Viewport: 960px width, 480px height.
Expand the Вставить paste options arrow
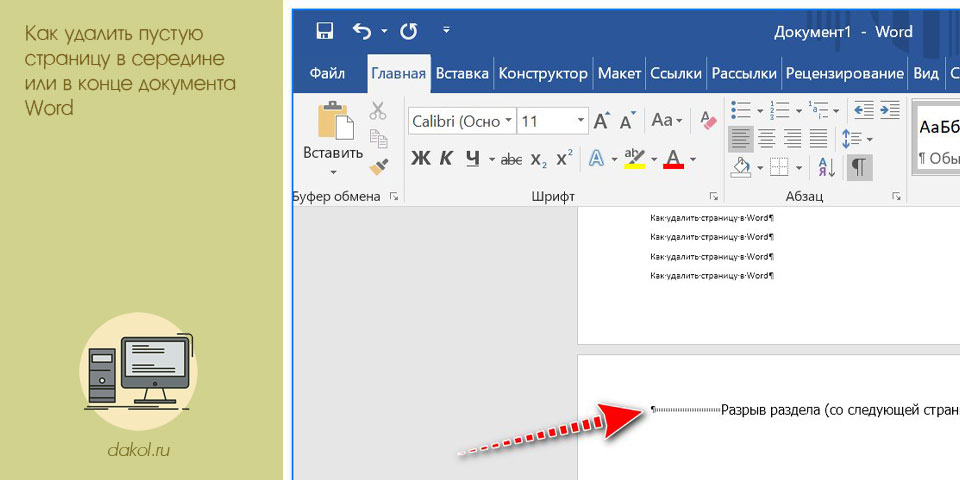[334, 172]
